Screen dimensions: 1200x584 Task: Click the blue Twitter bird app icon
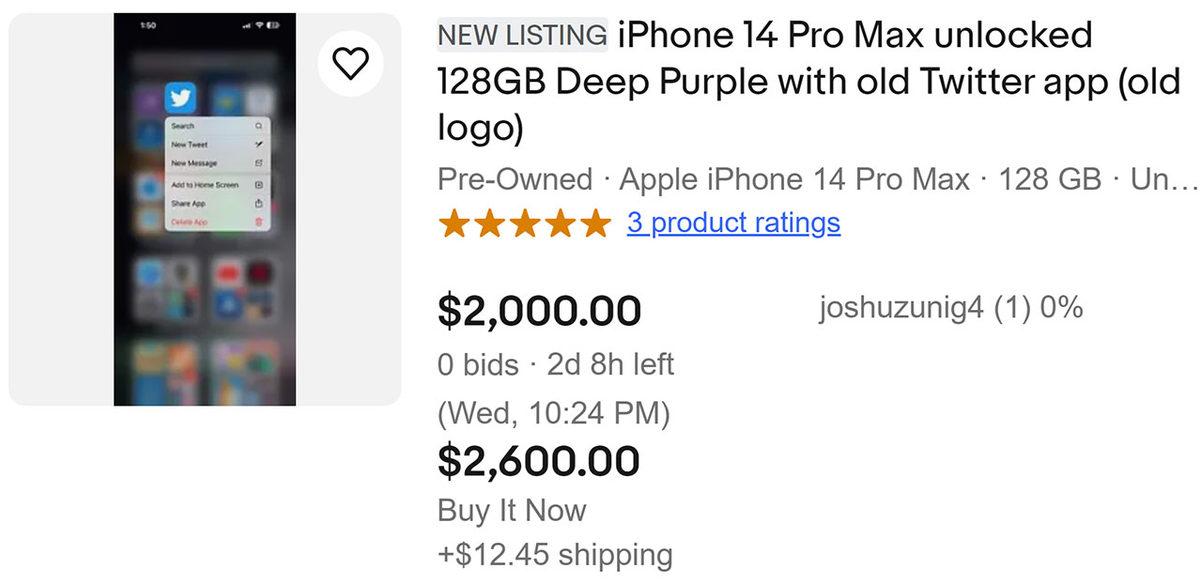[x=181, y=97]
